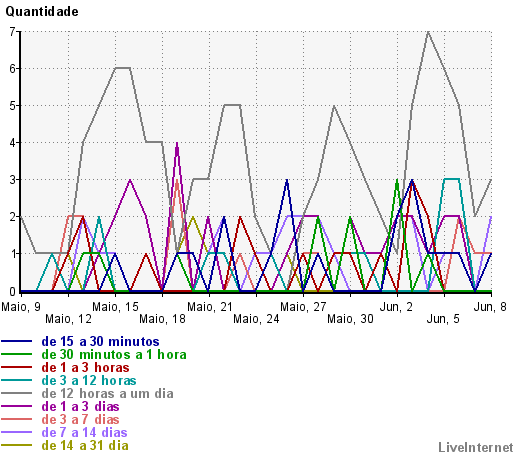Click the 'Jun, 2' date label
The height and width of the screenshot is (457, 520).
click(x=396, y=307)
